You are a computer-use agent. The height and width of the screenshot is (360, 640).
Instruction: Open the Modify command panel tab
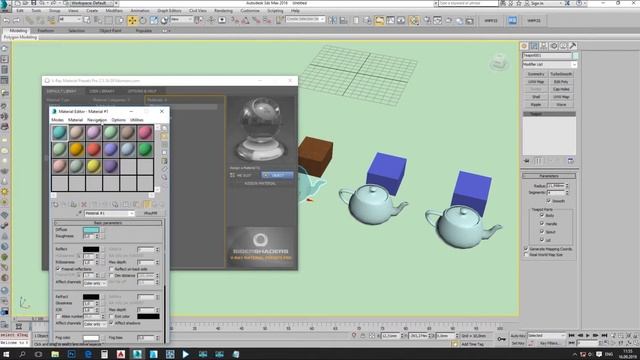point(534,46)
